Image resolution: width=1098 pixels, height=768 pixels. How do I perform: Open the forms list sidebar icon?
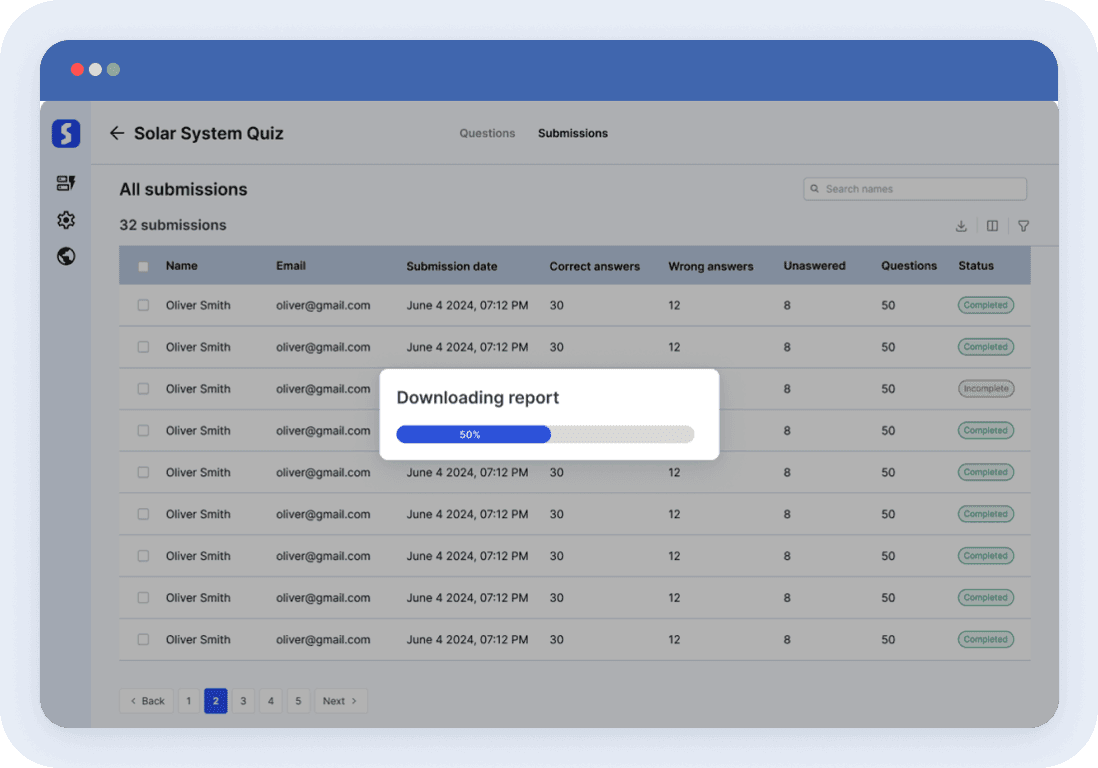(66, 183)
